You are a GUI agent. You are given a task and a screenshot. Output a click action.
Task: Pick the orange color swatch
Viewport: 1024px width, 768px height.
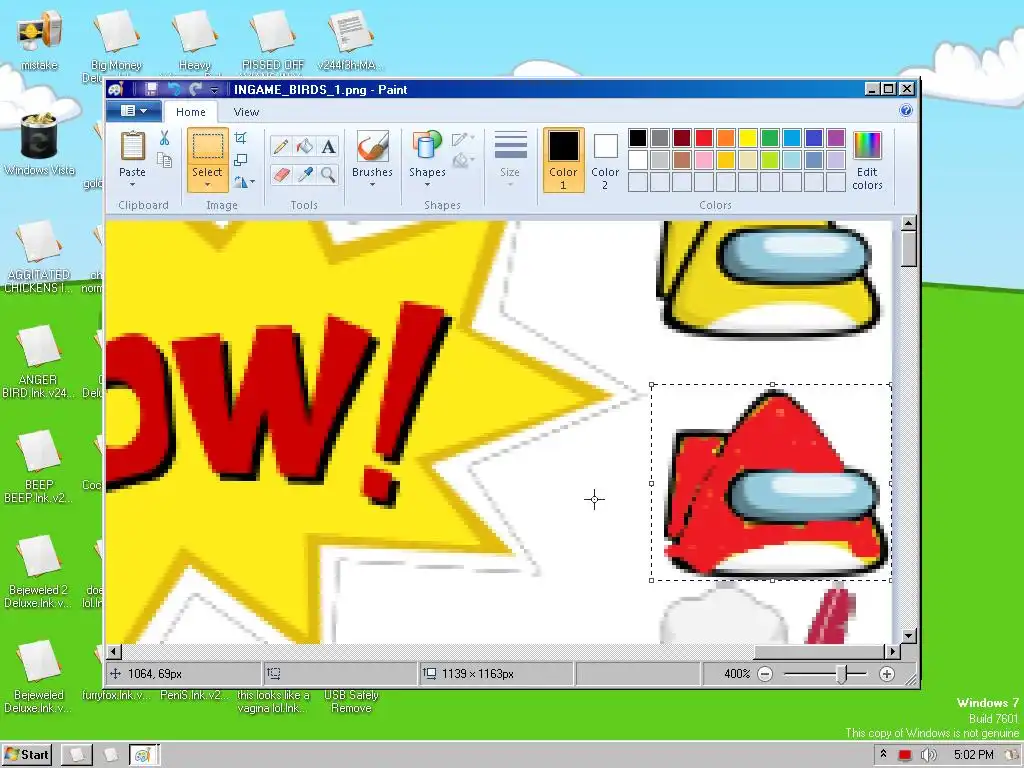tap(726, 138)
